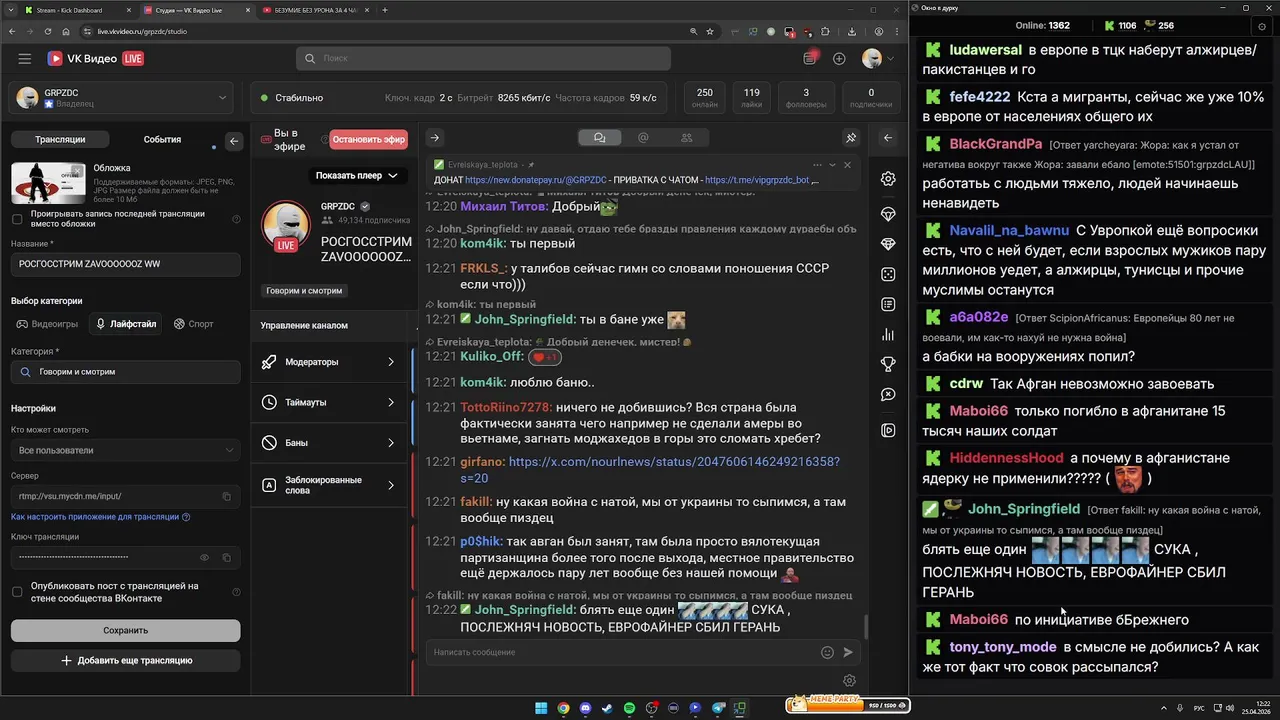1280x720 pixels.
Task: Open the second diamond icon in sidebar
Action: (x=888, y=244)
